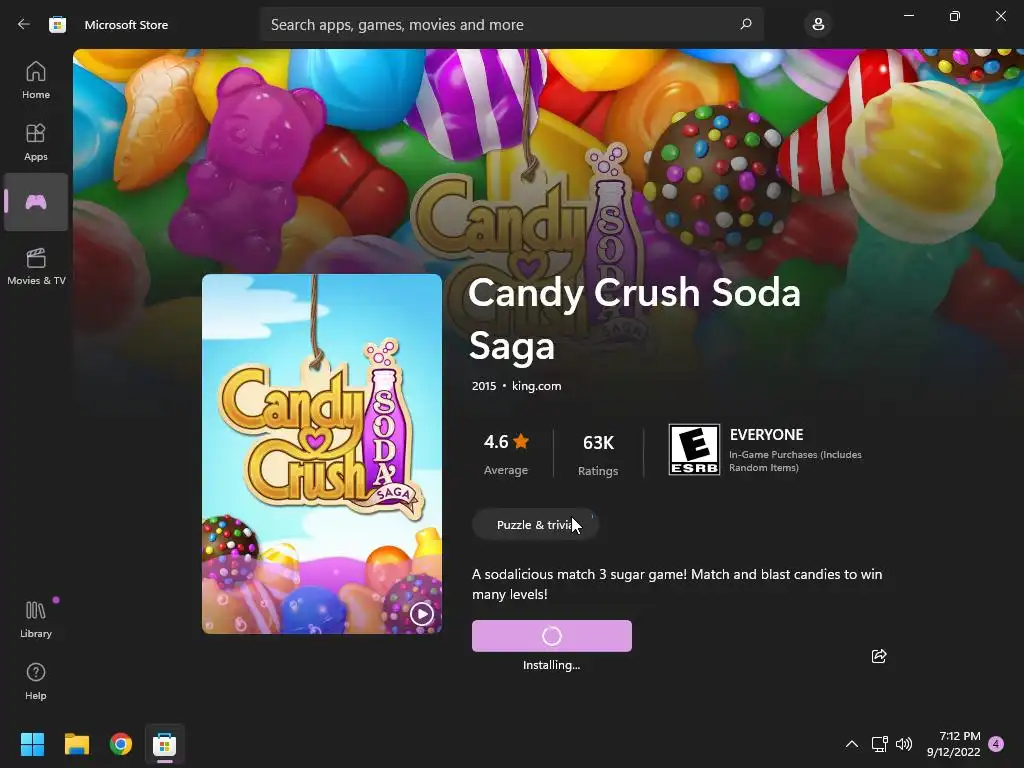1024x768 pixels.
Task: Open the Library section
Action: (x=36, y=619)
